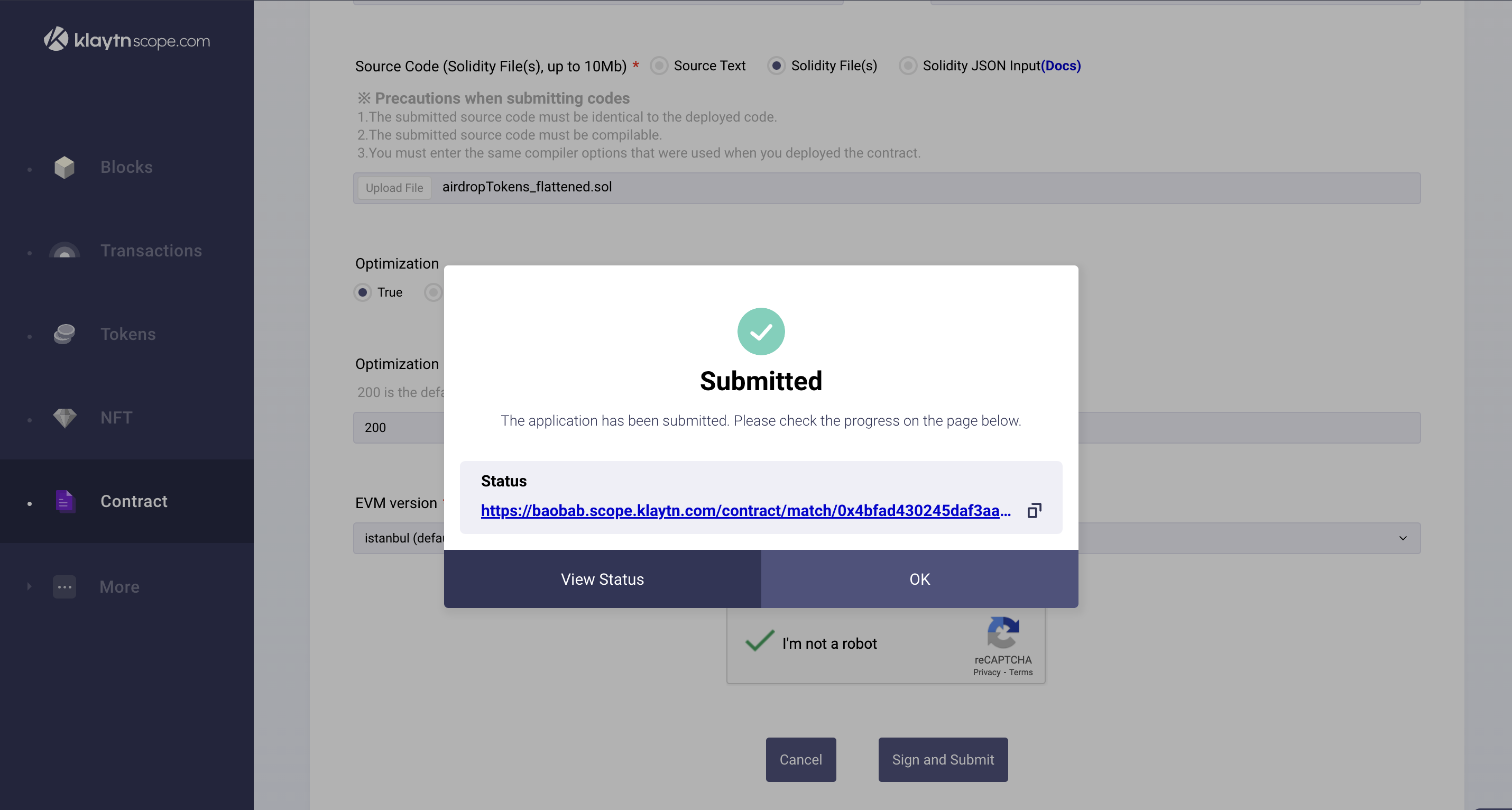Choose the Solidity JSON Input radio option
The image size is (1512, 810).
(908, 66)
